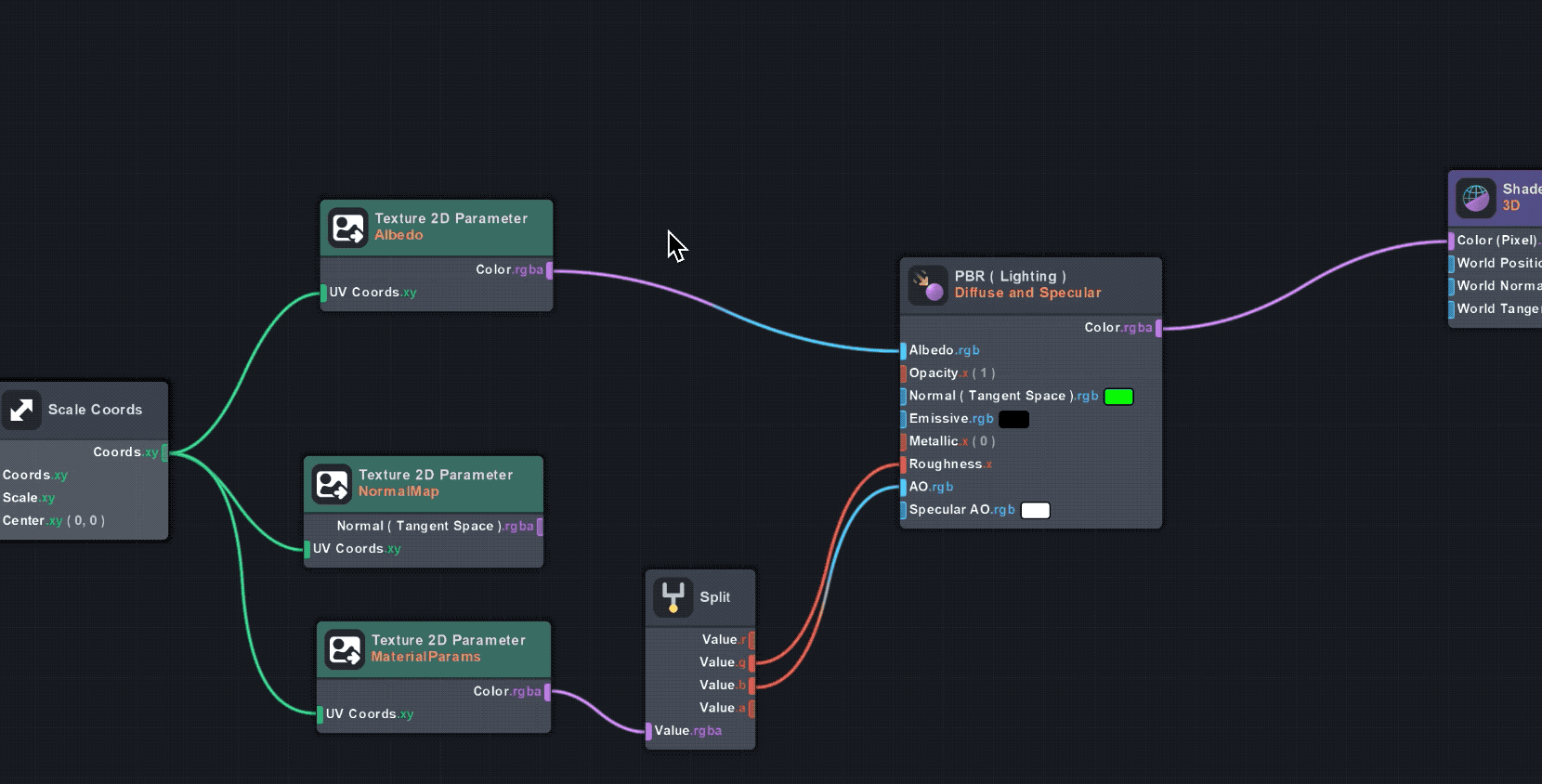The height and width of the screenshot is (784, 1542).
Task: Click the Scale Coords arrow icon
Action: pyautogui.click(x=21, y=410)
